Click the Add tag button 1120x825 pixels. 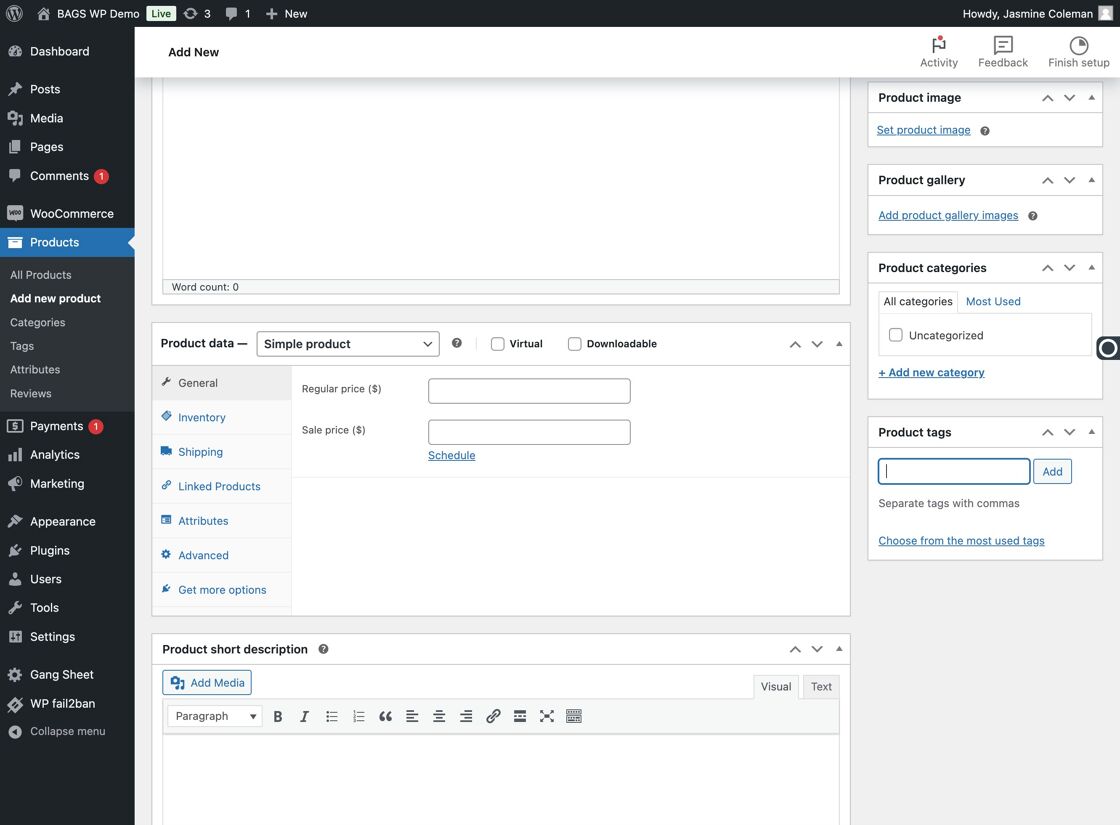point(1052,471)
